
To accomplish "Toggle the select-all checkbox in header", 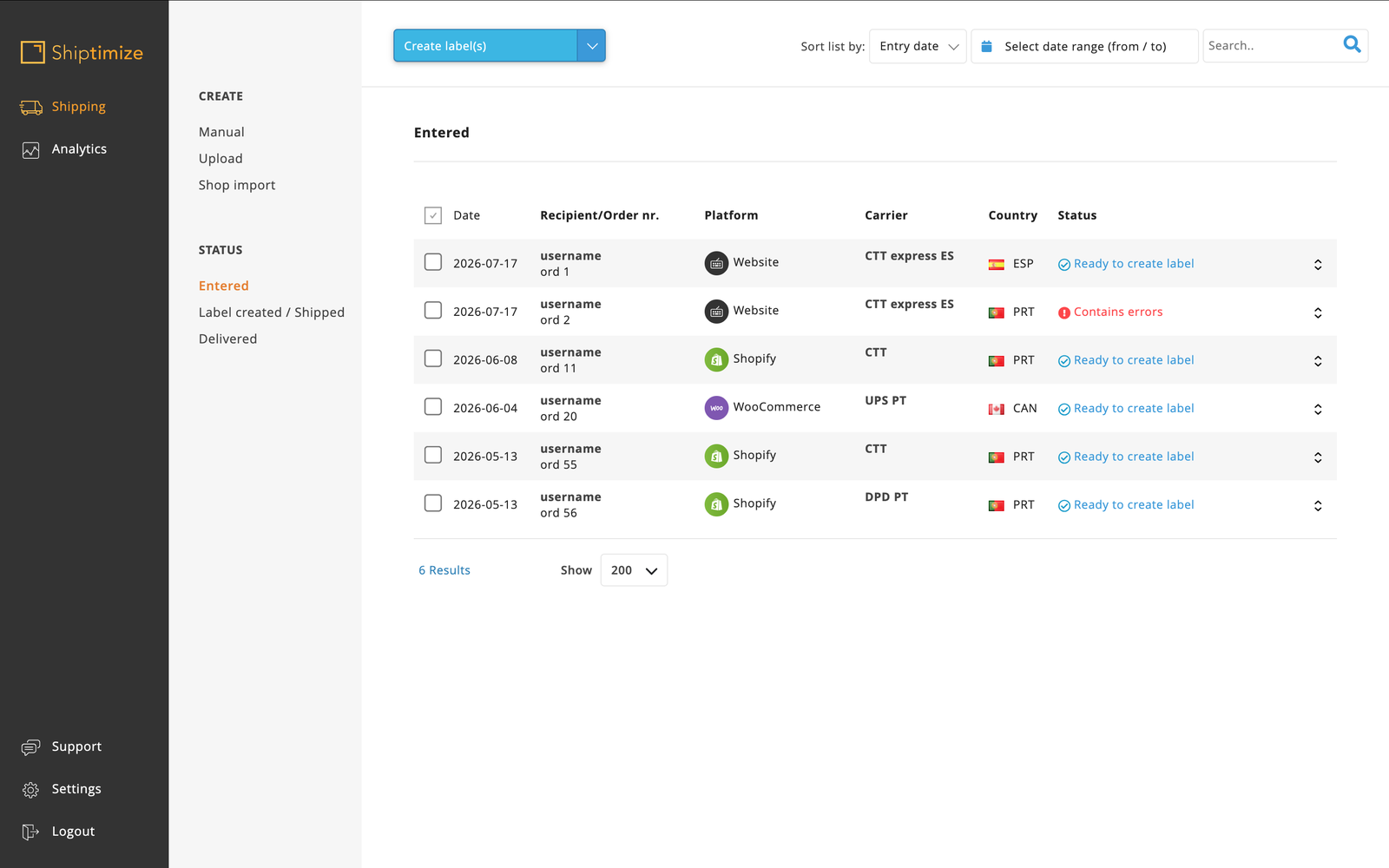I will 433,215.
